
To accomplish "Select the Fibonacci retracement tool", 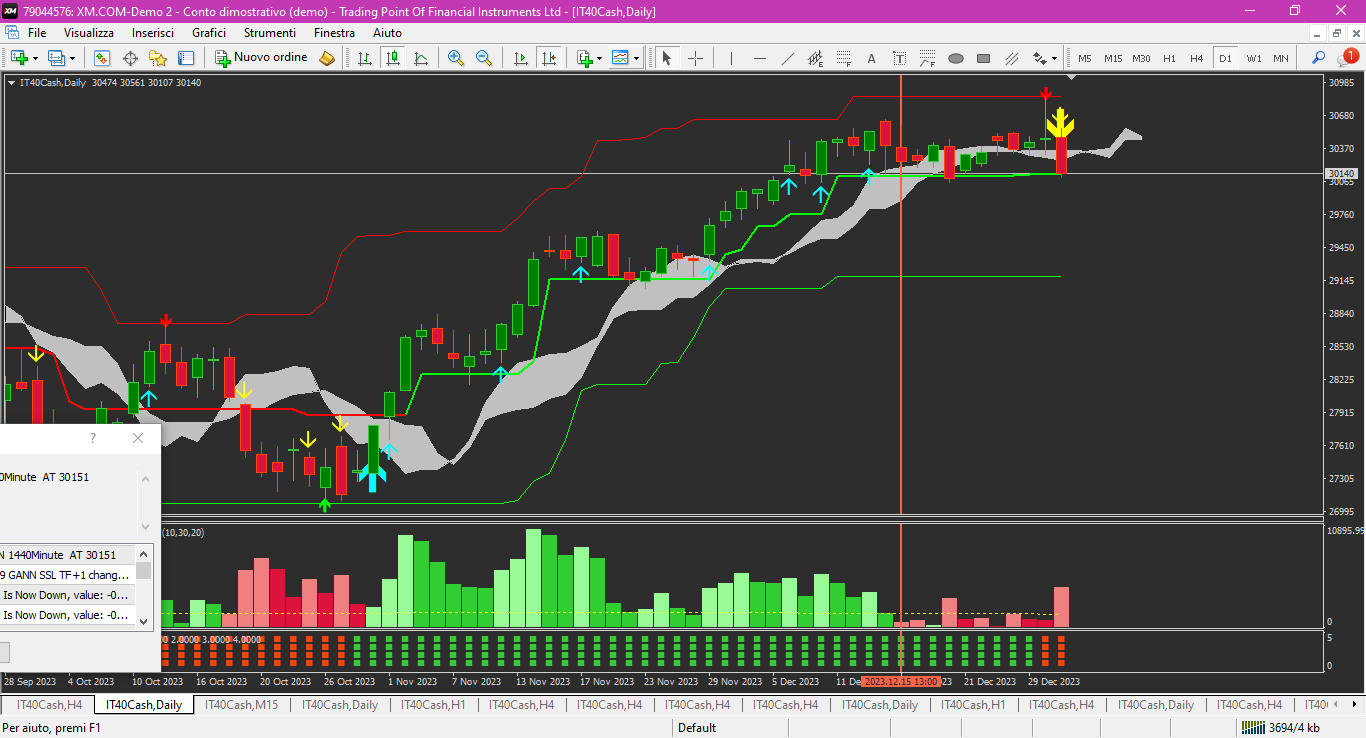I will coord(844,58).
